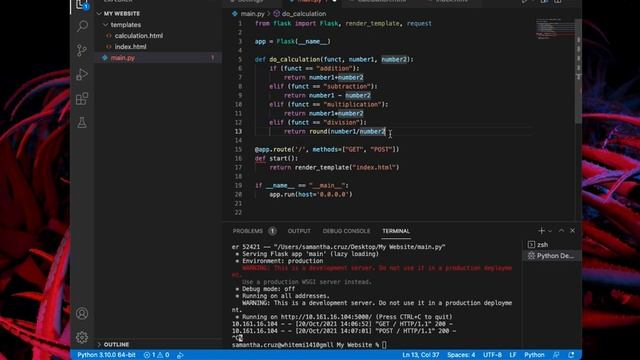Click Ln 13, Col 37 in status bar
The height and width of the screenshot is (360, 640).
tap(420, 355)
